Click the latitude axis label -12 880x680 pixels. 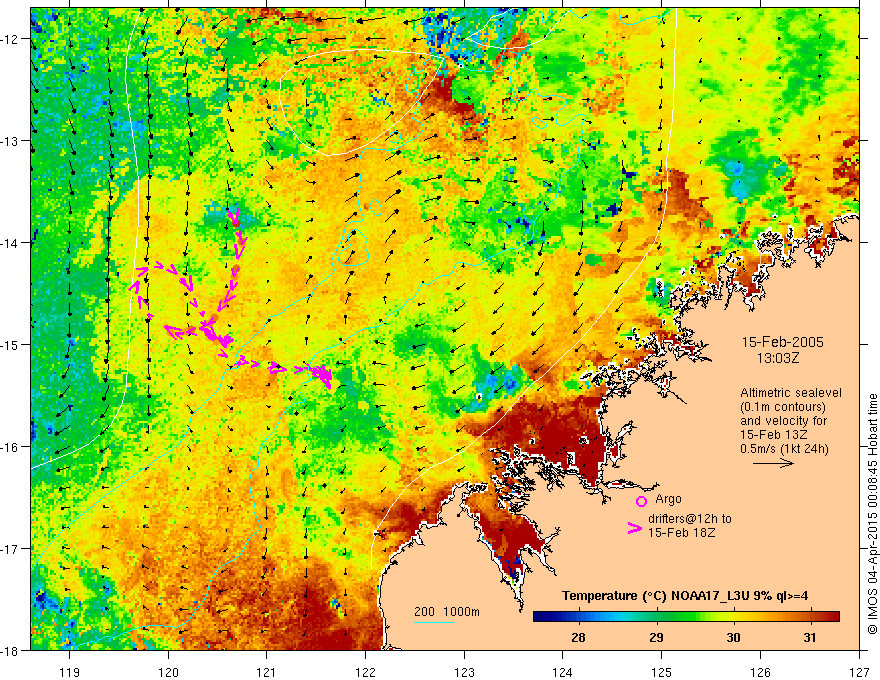(11, 39)
